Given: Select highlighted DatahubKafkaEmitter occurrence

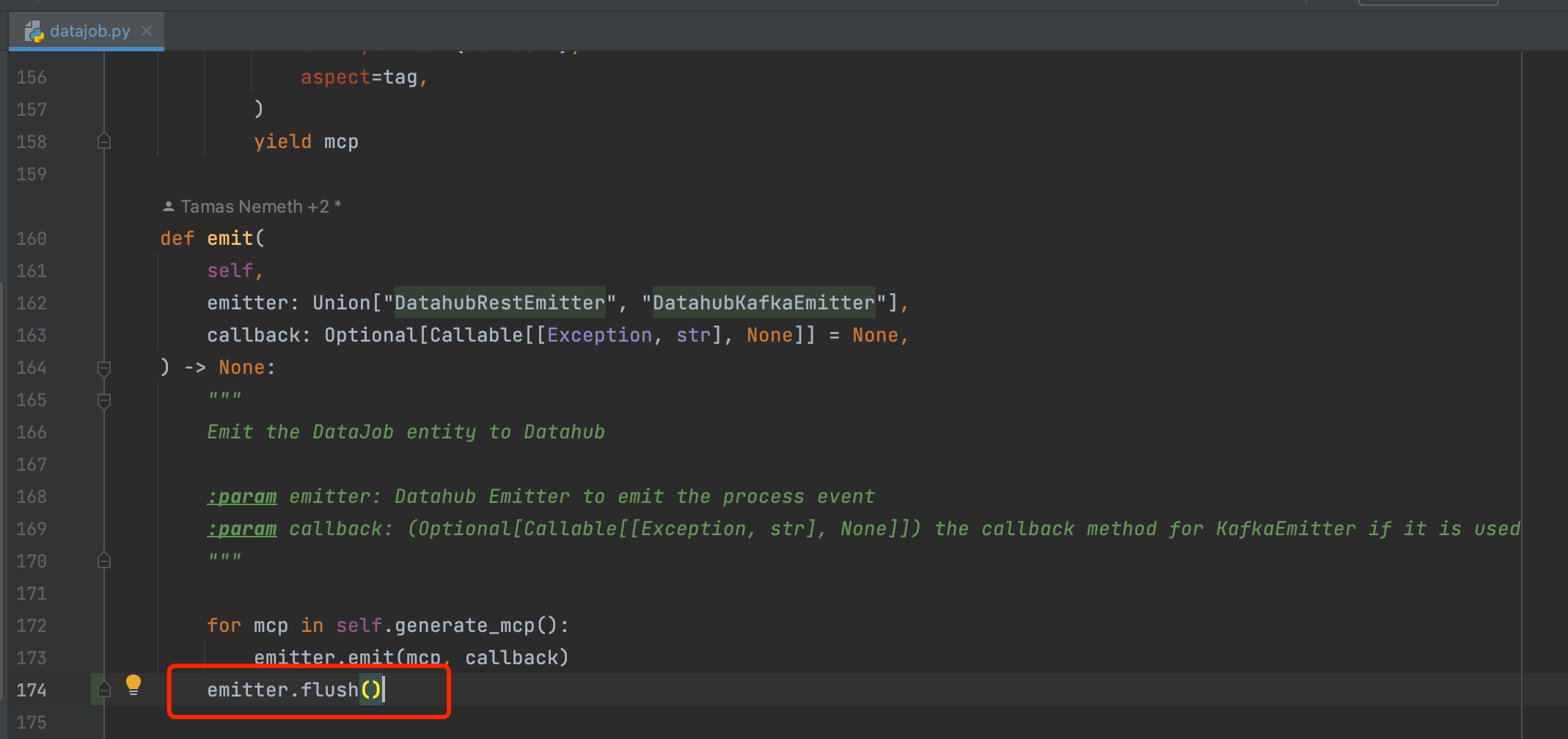Looking at the screenshot, I should click(763, 302).
